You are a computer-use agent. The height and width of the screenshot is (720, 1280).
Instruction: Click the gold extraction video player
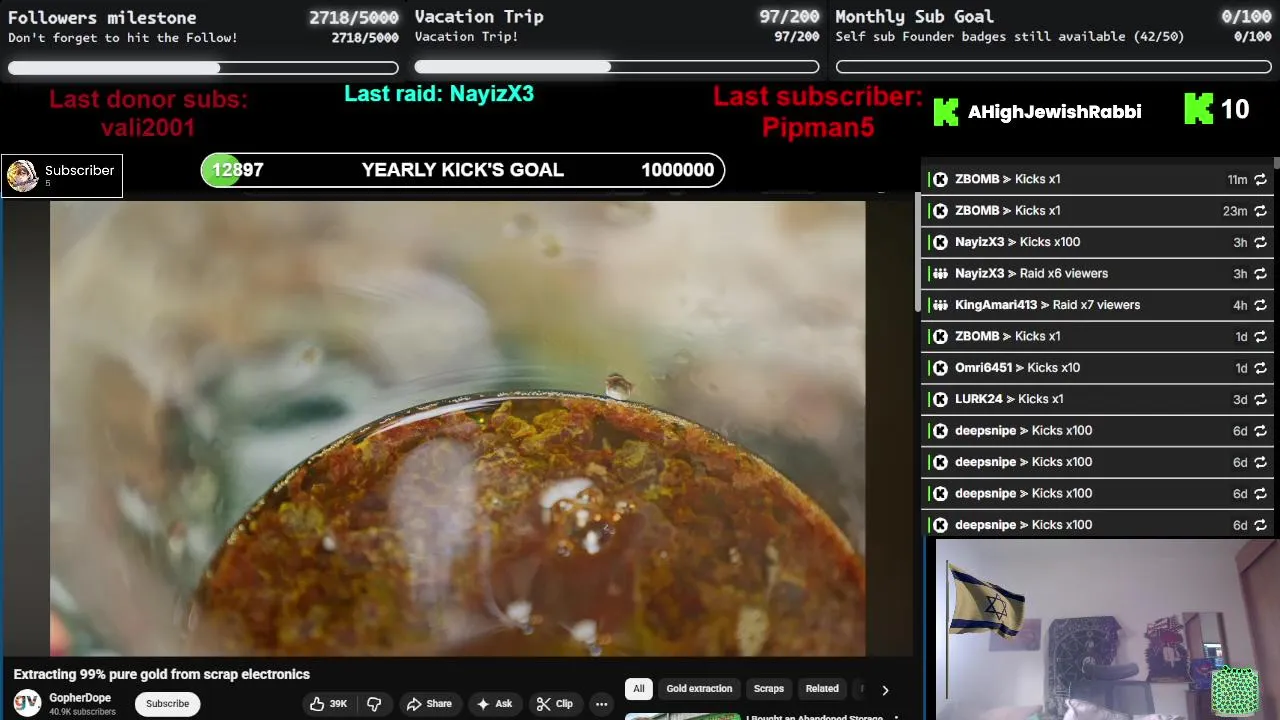(x=457, y=428)
